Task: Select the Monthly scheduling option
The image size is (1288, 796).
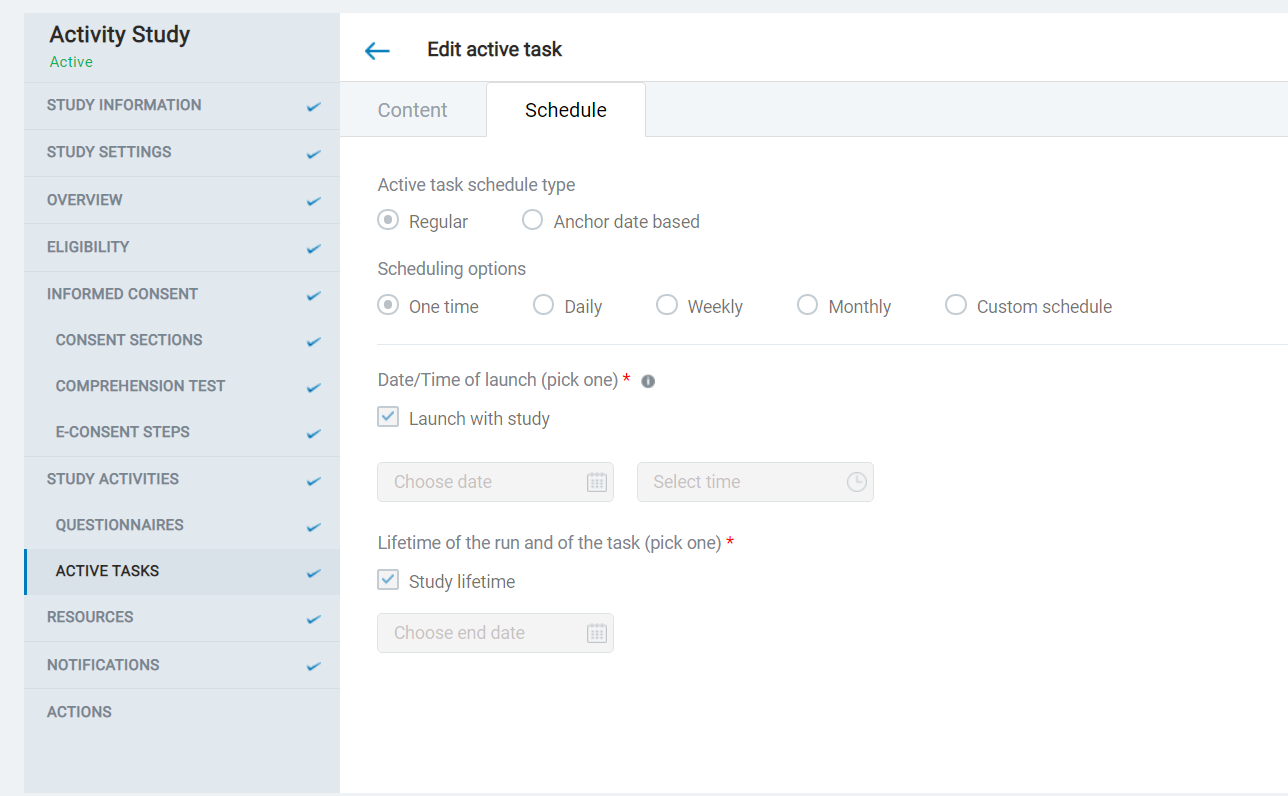Action: tap(807, 304)
